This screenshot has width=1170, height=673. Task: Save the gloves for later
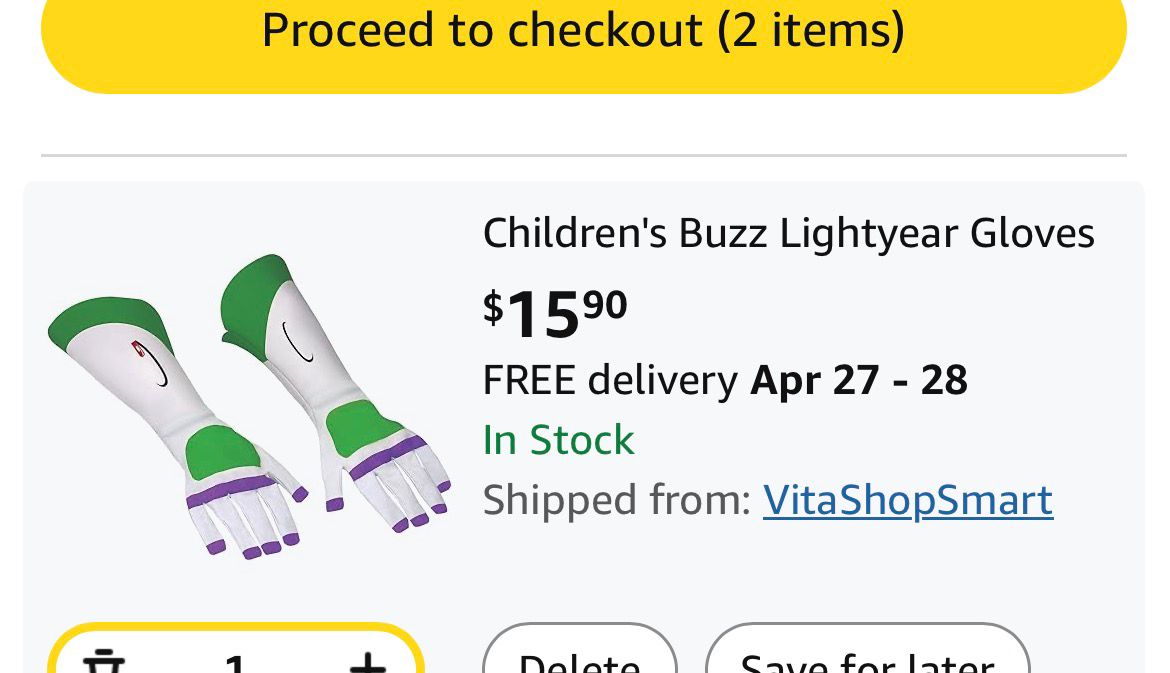click(x=867, y=660)
